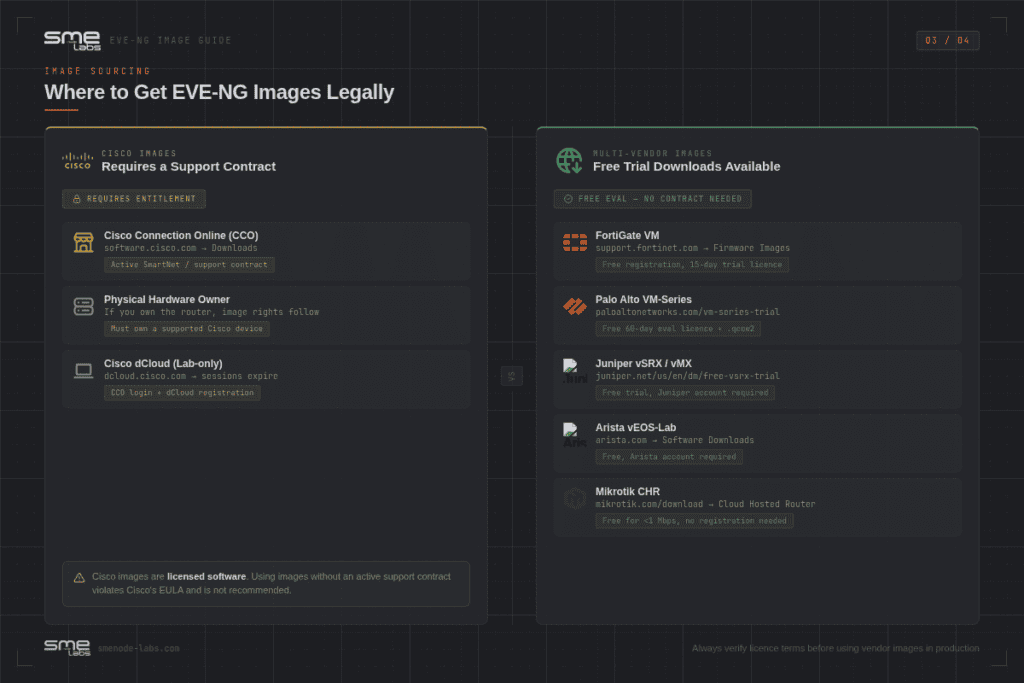Click the 'IMAGE SOURCING' label
Viewport: 1024px width, 683px height.
point(97,71)
